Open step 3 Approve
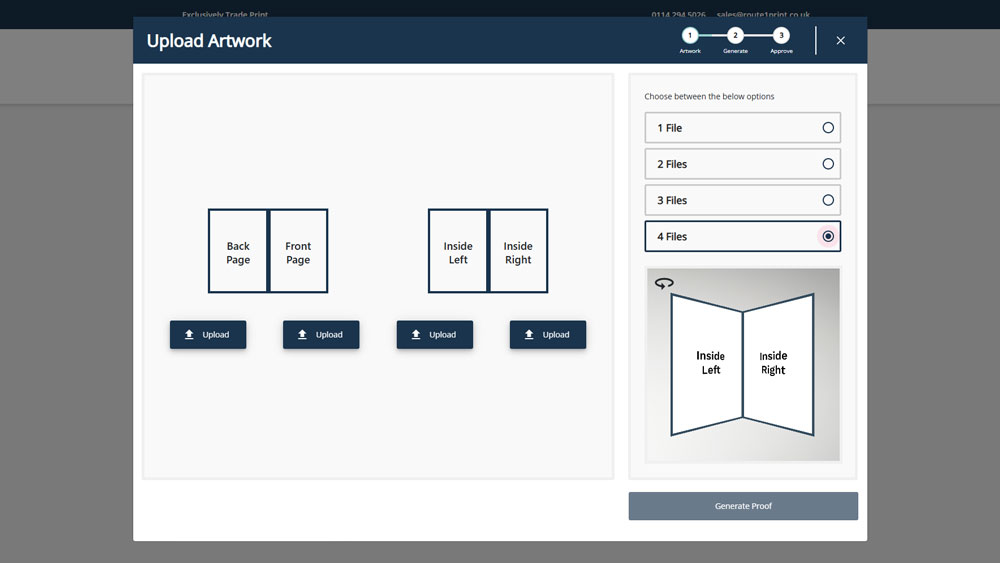The image size is (1000, 563). (x=781, y=36)
